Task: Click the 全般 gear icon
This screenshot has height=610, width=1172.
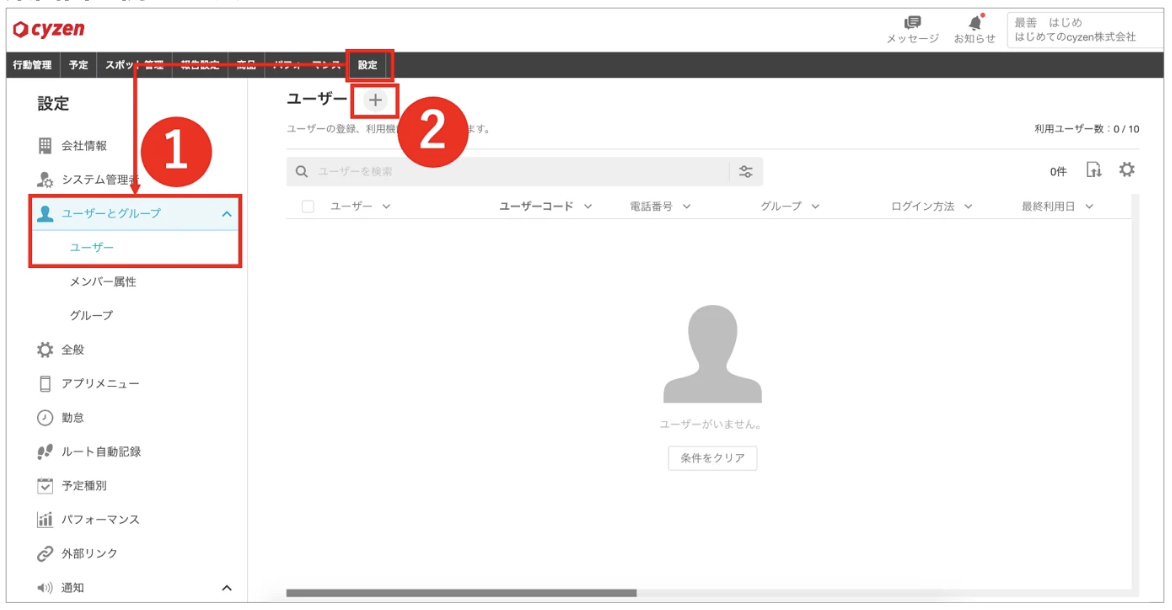Action: point(45,349)
